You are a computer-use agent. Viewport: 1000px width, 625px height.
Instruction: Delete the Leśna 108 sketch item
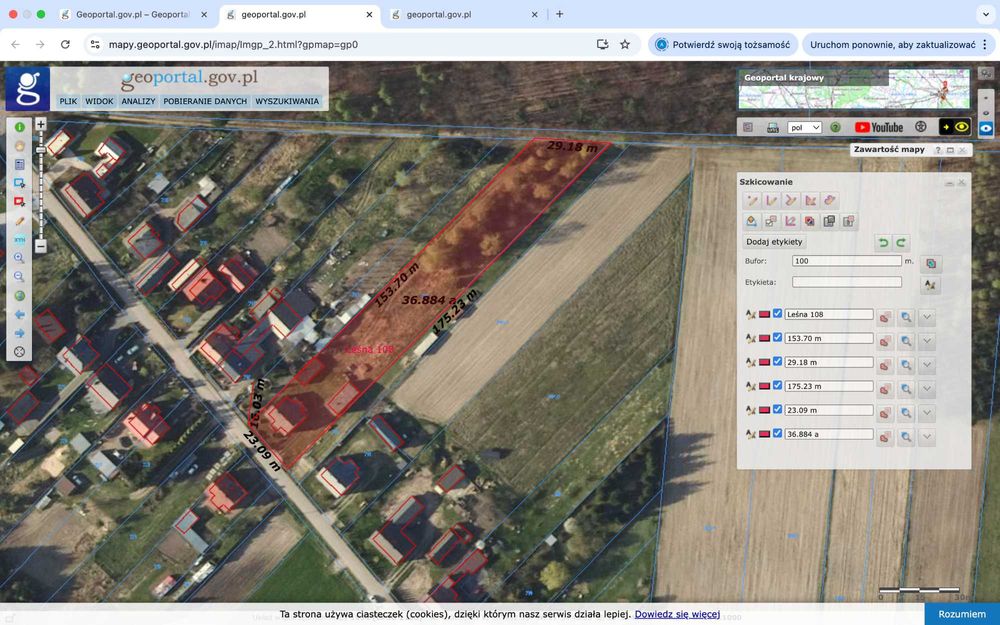[x=885, y=317]
